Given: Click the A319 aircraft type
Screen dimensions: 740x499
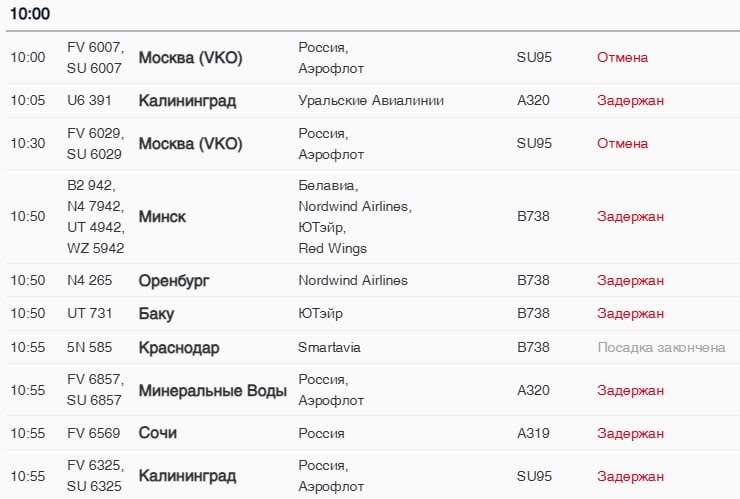Looking at the screenshot, I should pyautogui.click(x=533, y=434).
